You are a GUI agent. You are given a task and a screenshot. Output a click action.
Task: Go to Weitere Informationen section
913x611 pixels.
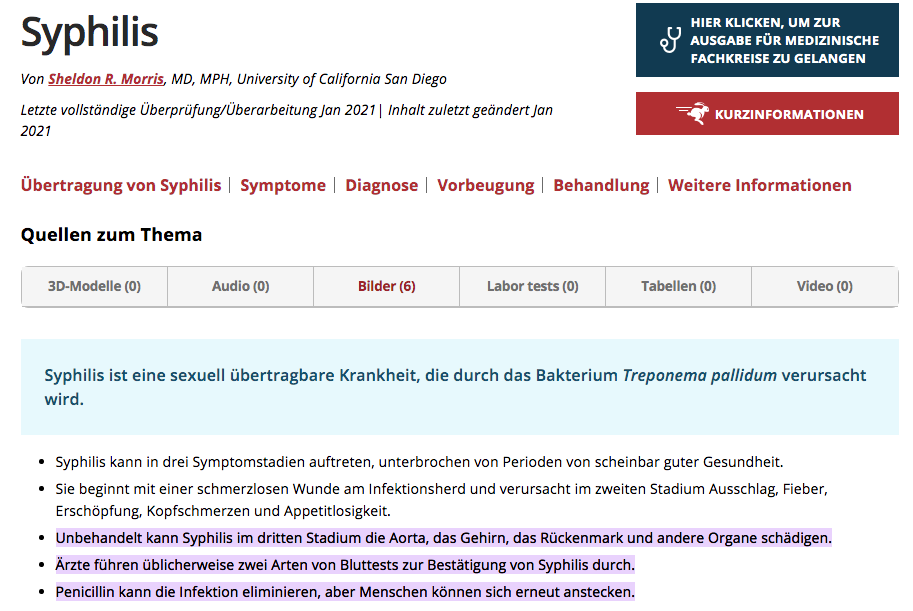pyautogui.click(x=759, y=185)
